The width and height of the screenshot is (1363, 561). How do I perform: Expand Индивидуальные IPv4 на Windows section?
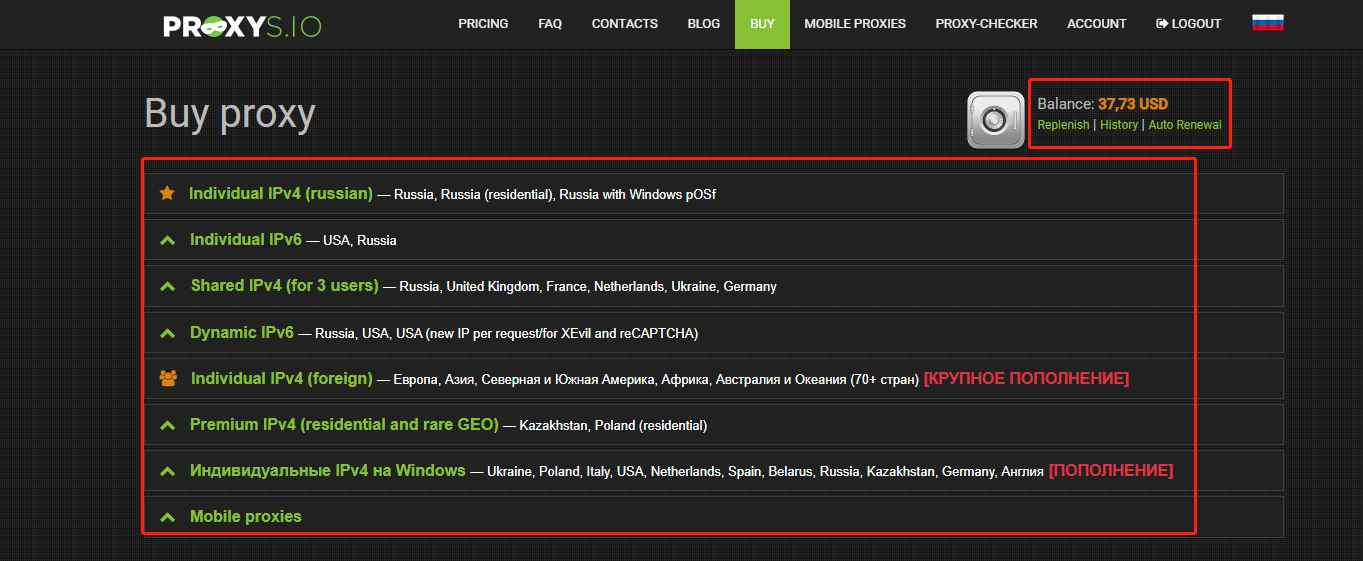(x=327, y=471)
